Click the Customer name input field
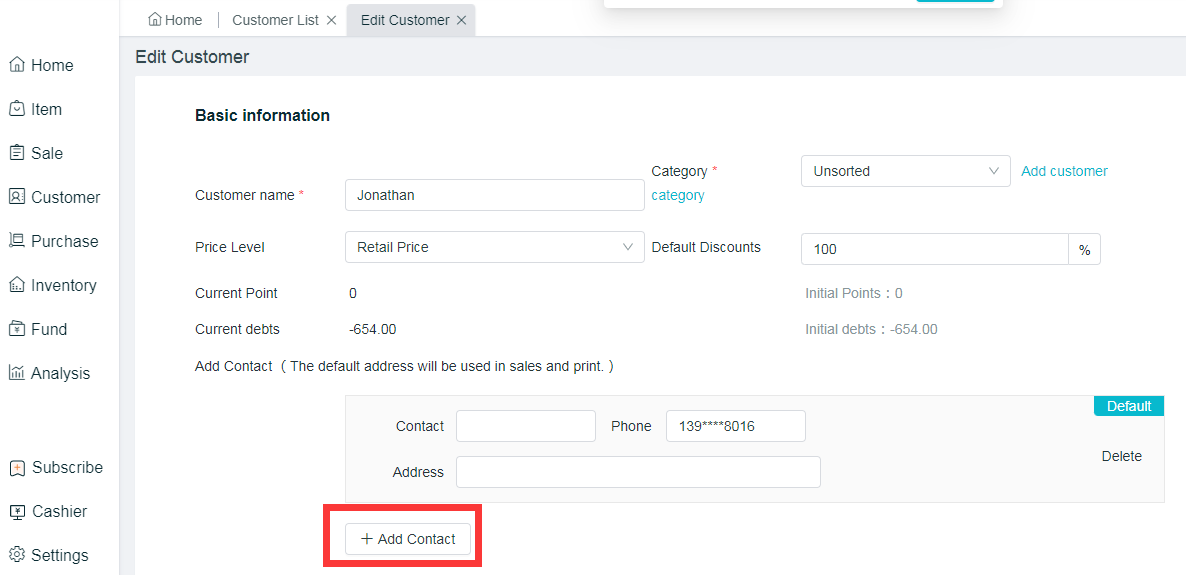This screenshot has height=575, width=1186. (494, 195)
